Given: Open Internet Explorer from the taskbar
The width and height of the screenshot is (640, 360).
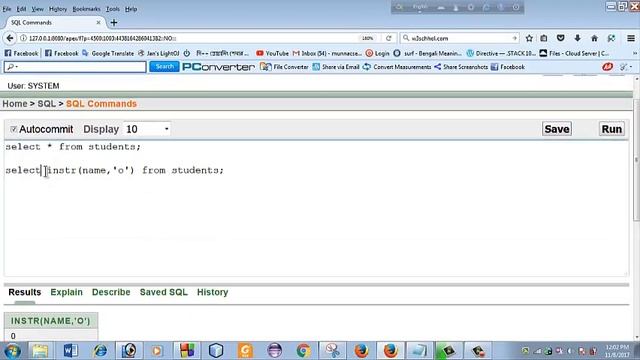Looking at the screenshot, I should click(100, 351).
